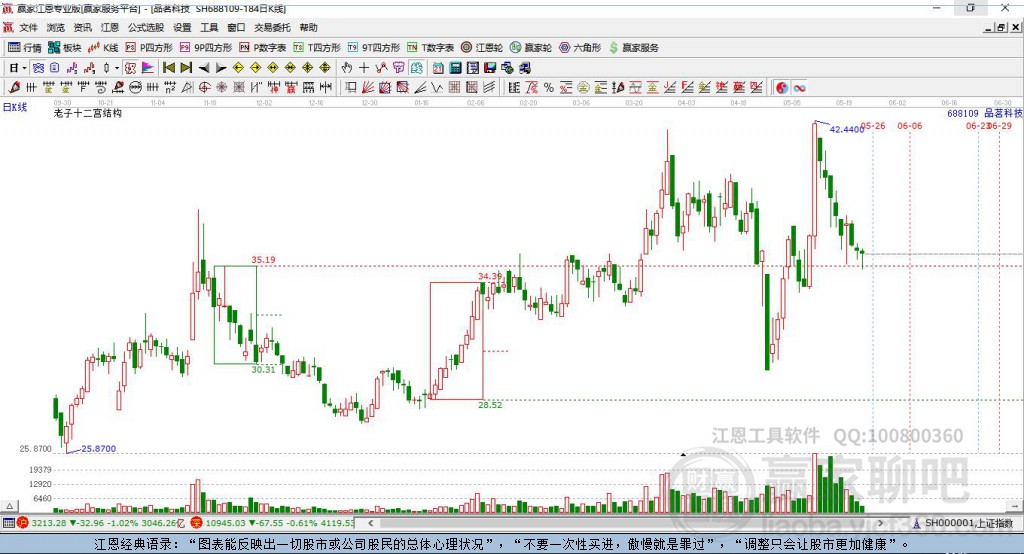Open the P四方形 tool
Viewport: 1024px width, 554px height.
tap(149, 48)
